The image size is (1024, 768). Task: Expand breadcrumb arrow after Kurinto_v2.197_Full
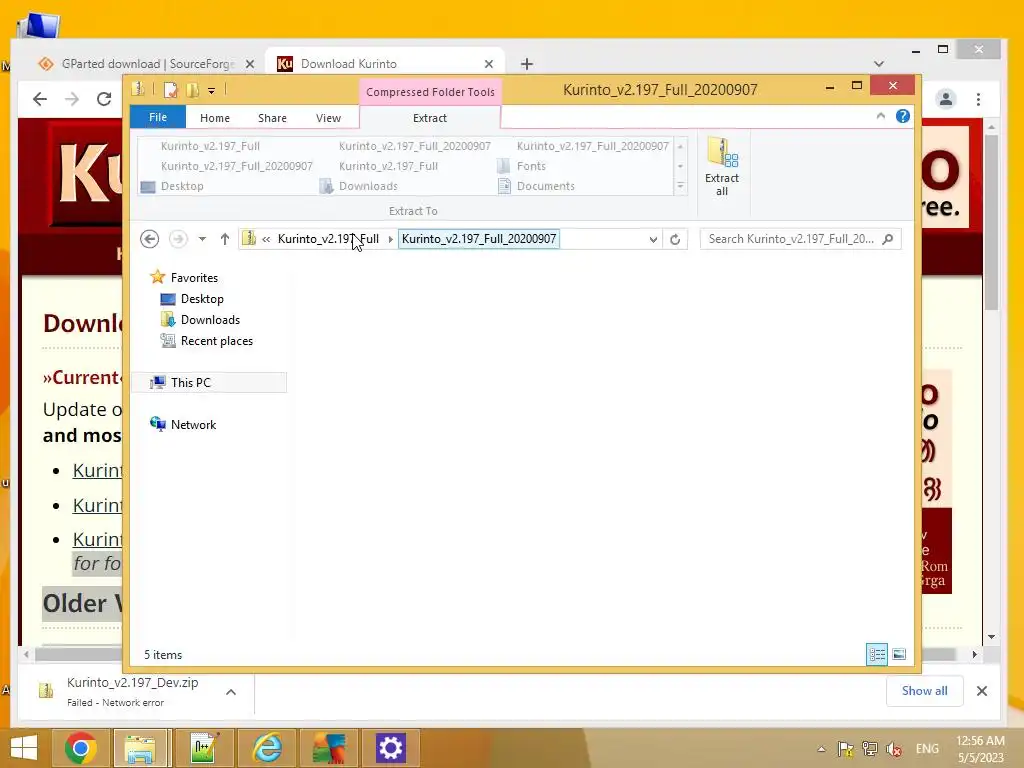click(391, 239)
